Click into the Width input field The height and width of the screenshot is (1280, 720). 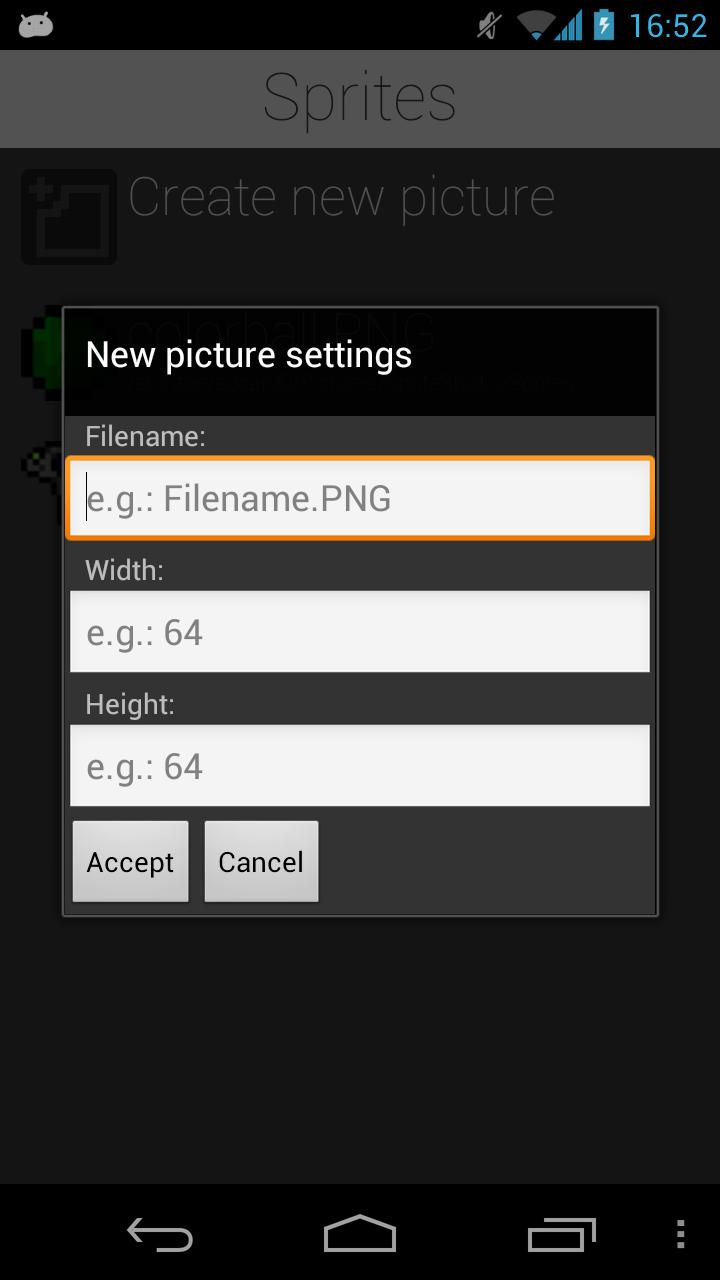[360, 632]
